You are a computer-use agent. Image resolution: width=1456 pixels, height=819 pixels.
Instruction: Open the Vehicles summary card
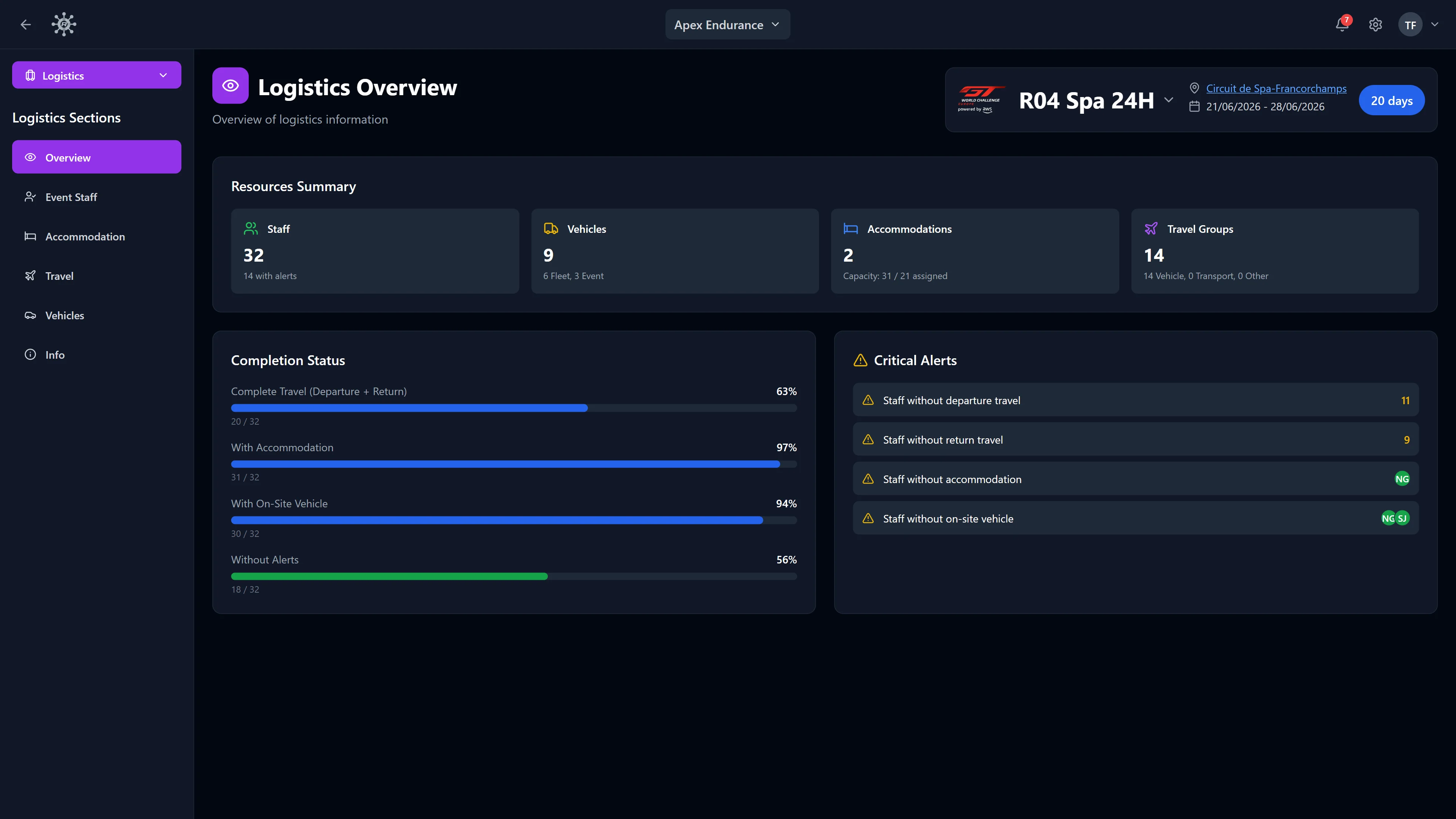pos(675,251)
